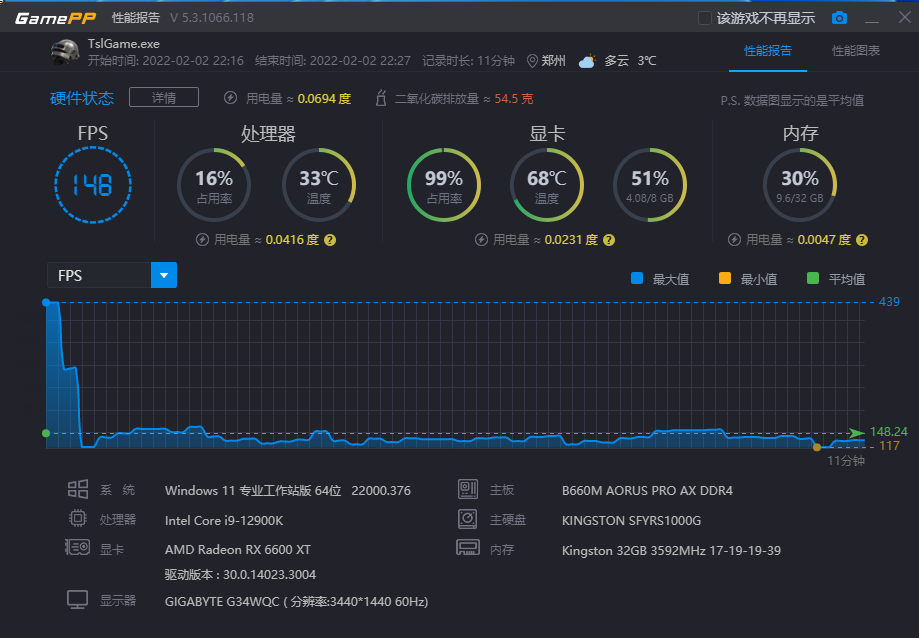This screenshot has height=638, width=919.
Task: Click the lightning icon next to total 用电量
Action: (230, 98)
